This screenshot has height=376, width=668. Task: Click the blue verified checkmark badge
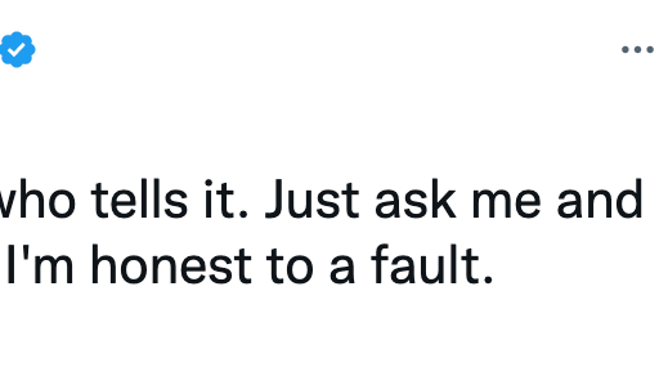(x=17, y=49)
